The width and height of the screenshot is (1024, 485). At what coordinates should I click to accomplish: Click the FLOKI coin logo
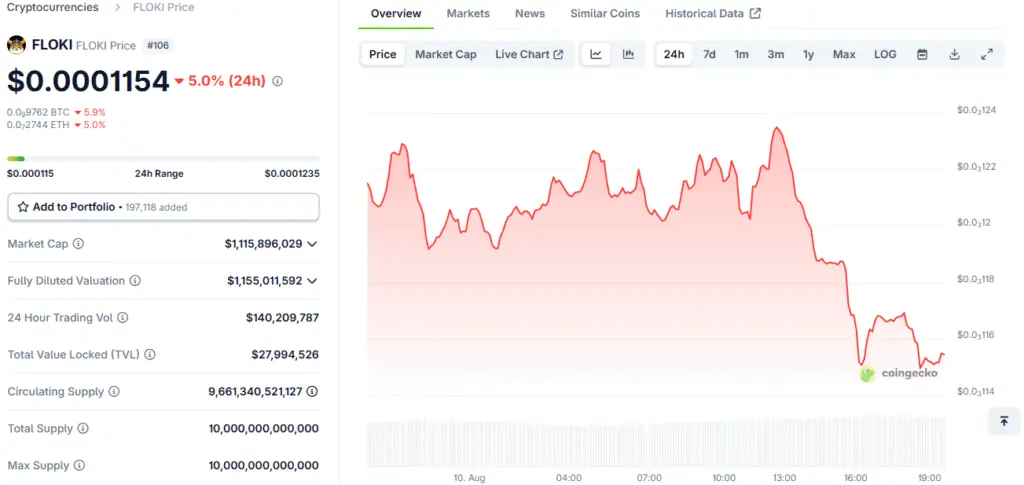[x=16, y=45]
